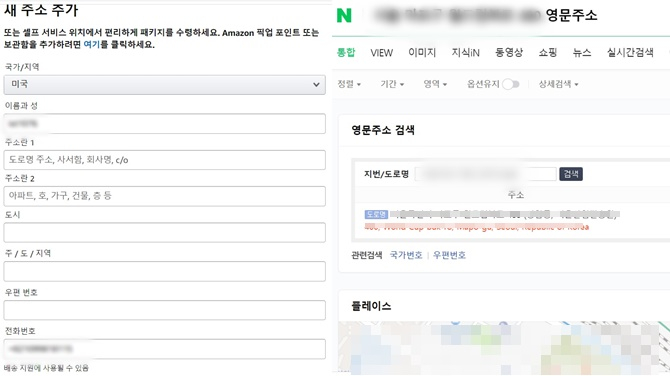The image size is (670, 376).
Task: Click the 도시 city input field
Action: [165, 232]
